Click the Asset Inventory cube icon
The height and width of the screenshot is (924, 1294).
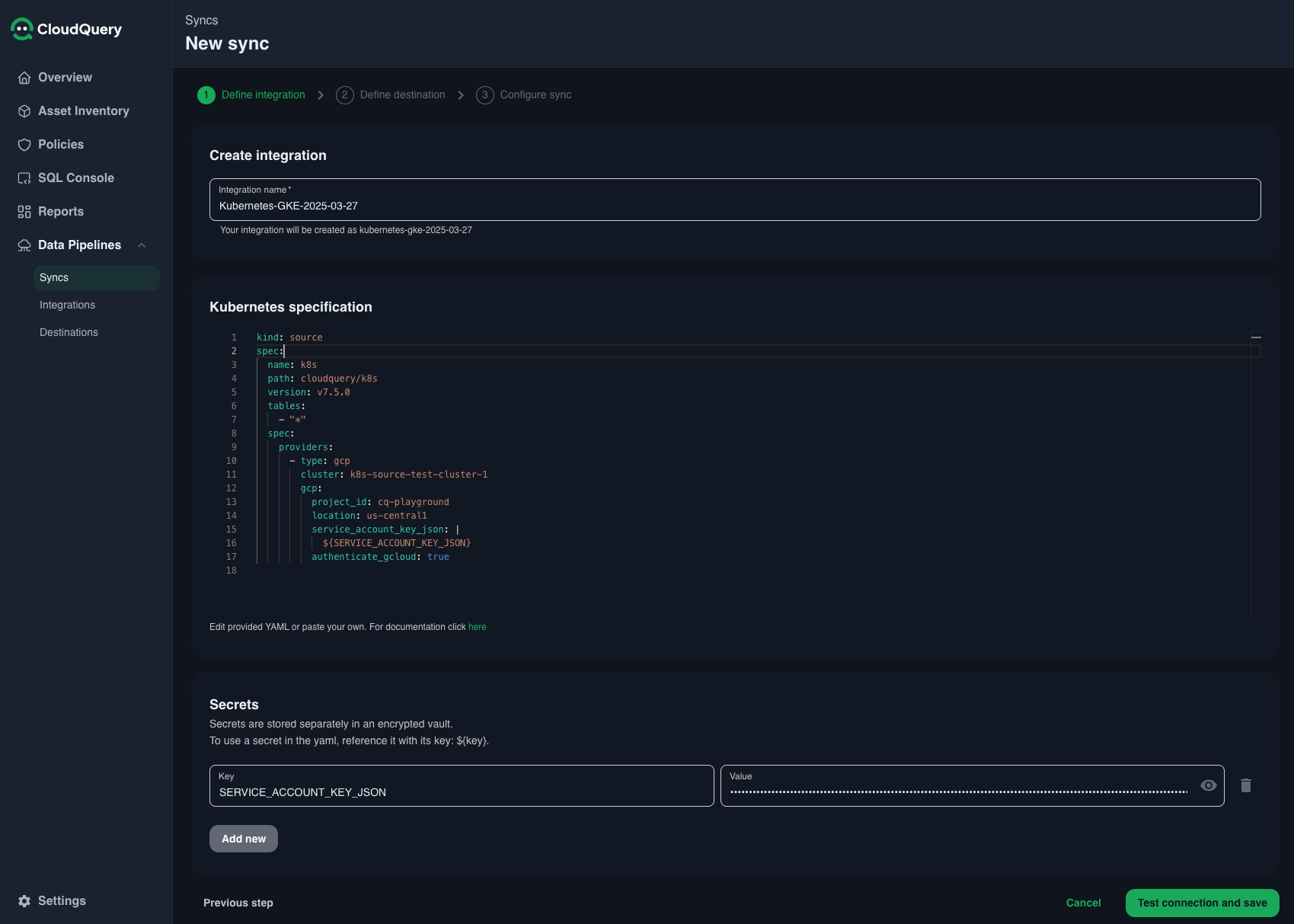pyautogui.click(x=24, y=111)
